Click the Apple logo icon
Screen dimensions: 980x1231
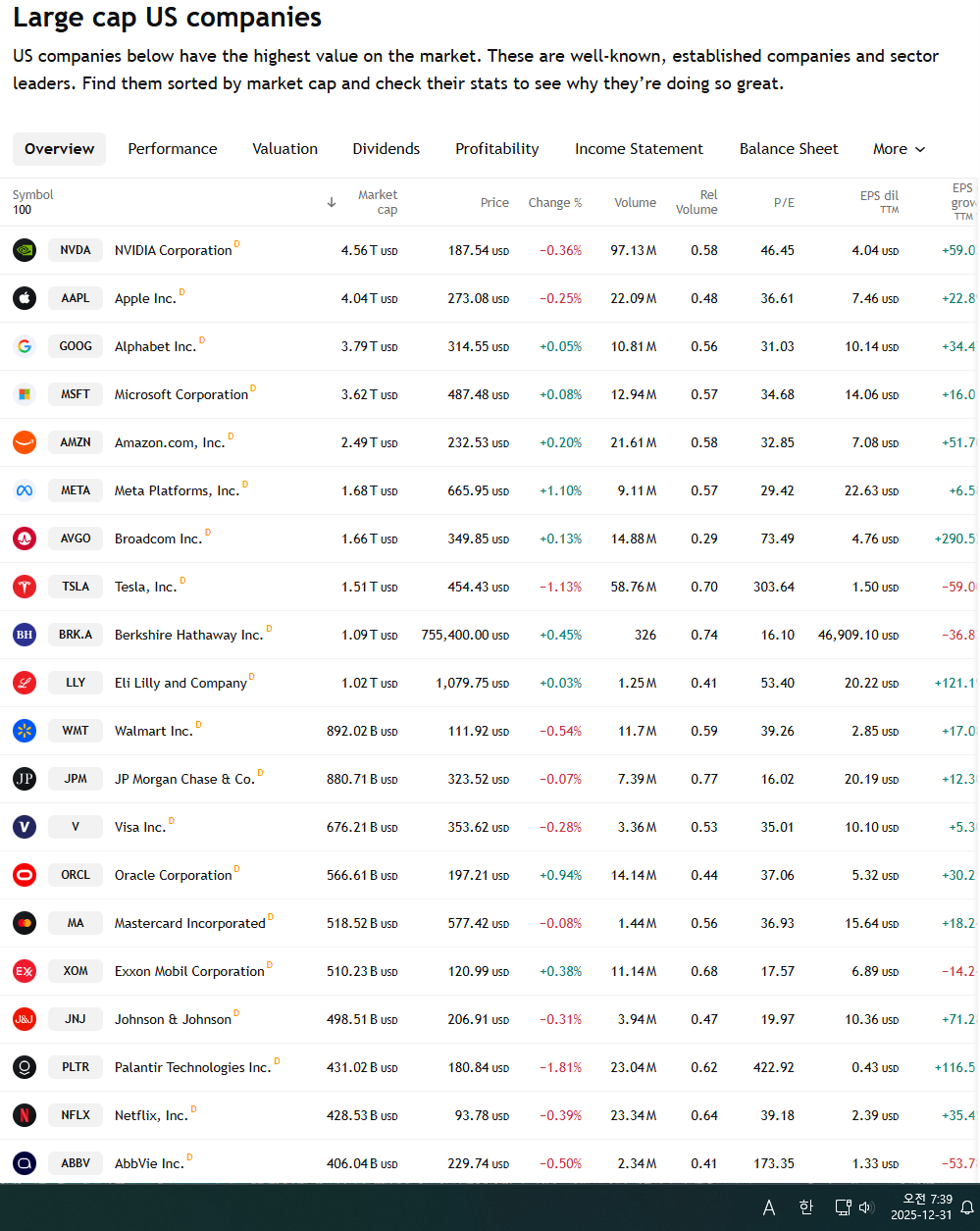pyautogui.click(x=25, y=298)
